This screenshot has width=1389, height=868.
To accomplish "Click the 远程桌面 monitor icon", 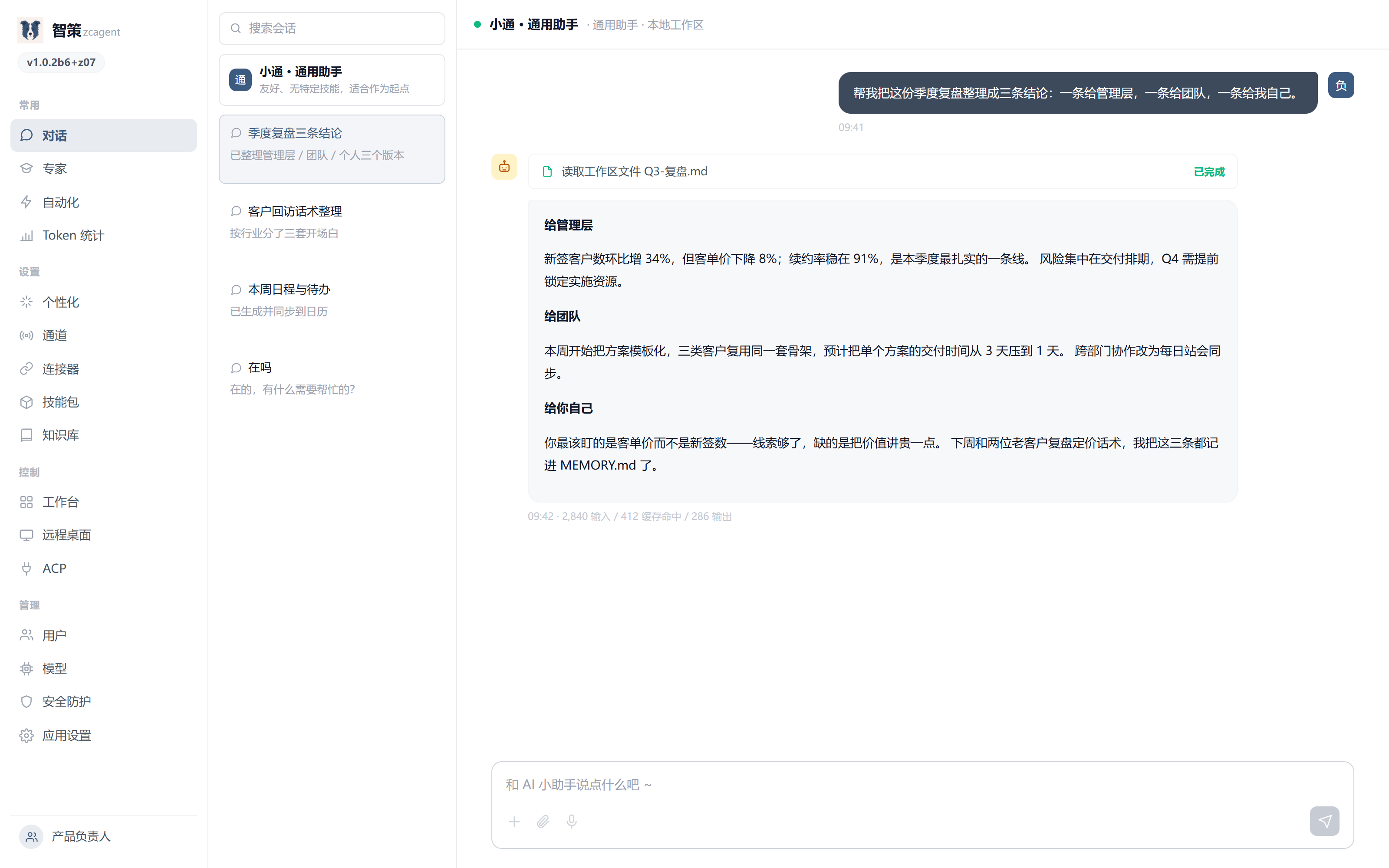I will point(26,535).
